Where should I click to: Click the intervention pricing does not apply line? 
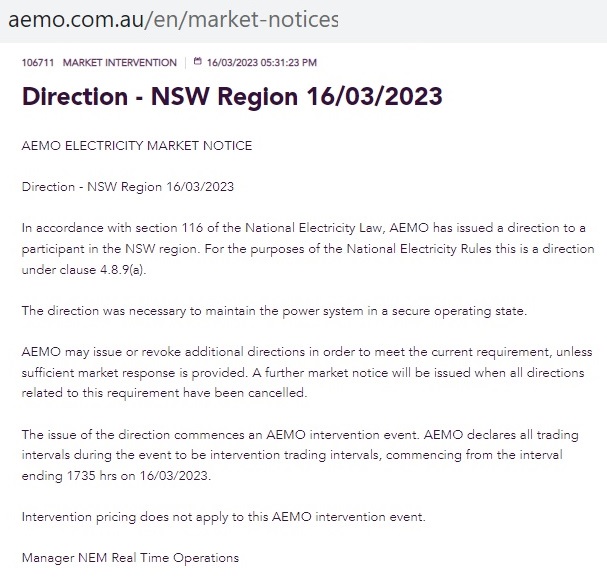point(224,517)
